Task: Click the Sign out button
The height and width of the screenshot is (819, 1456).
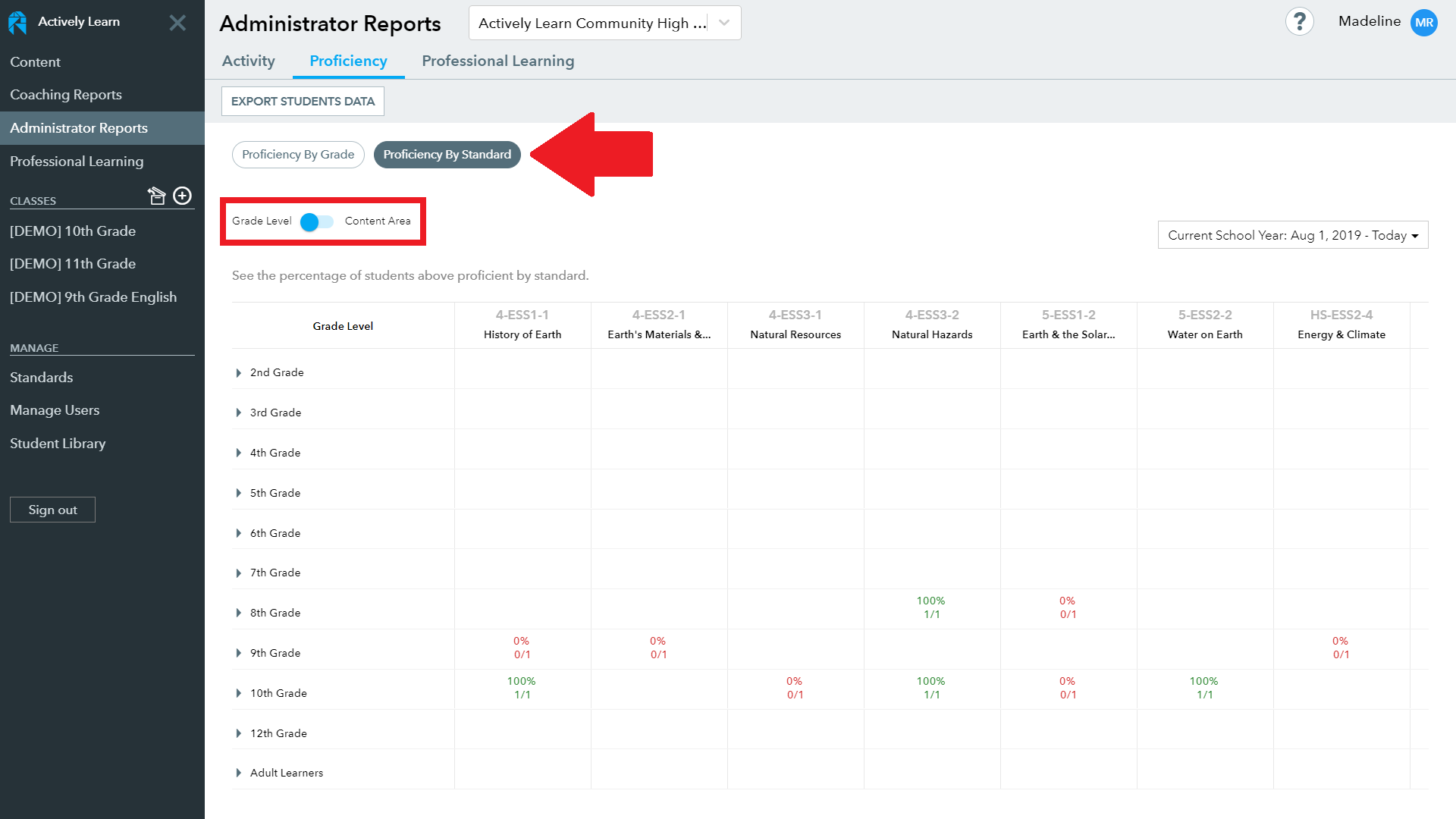Action: click(x=52, y=509)
